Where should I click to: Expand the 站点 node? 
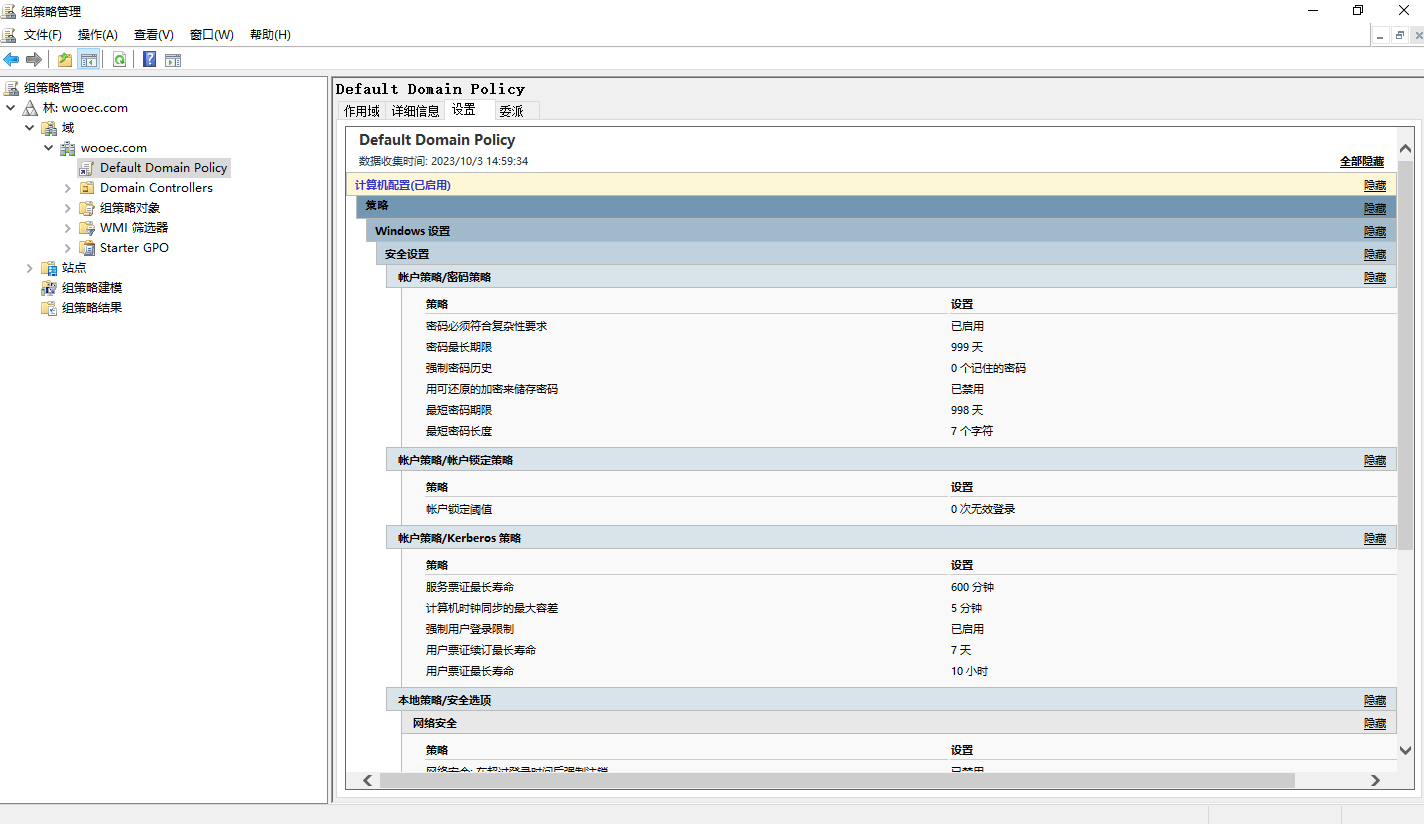(30, 267)
